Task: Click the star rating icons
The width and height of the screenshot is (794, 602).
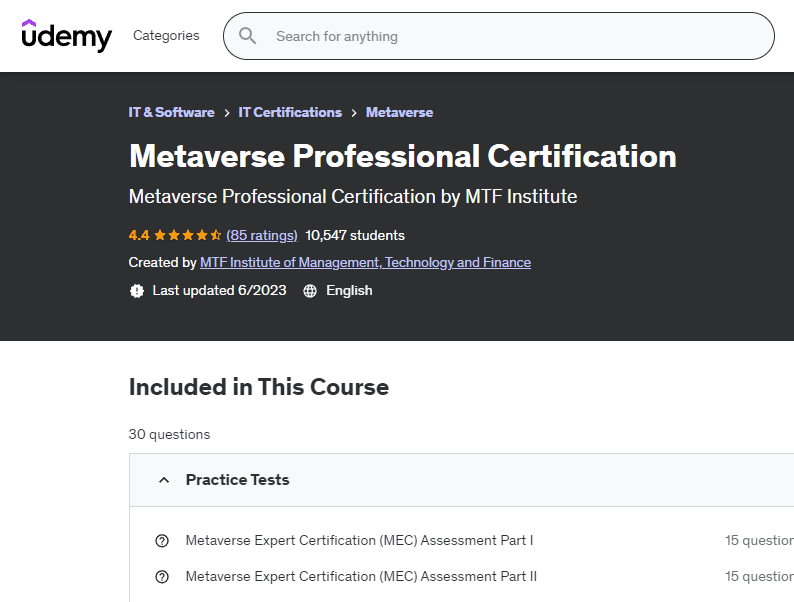Action: (x=188, y=236)
